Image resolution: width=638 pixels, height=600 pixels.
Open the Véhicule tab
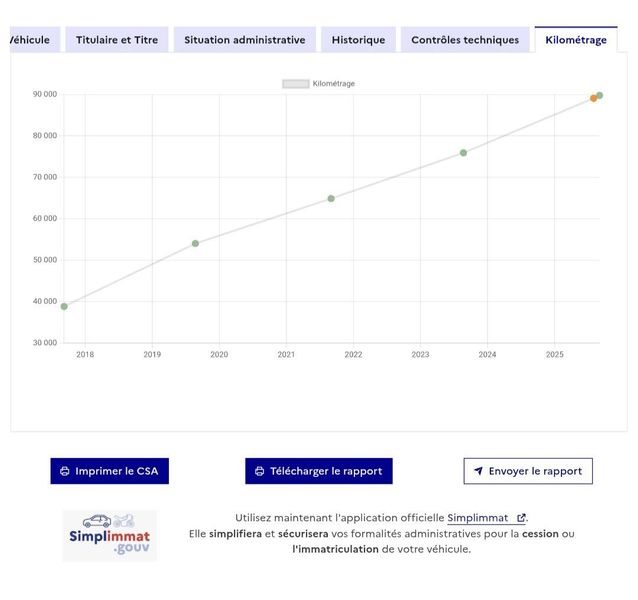point(35,40)
